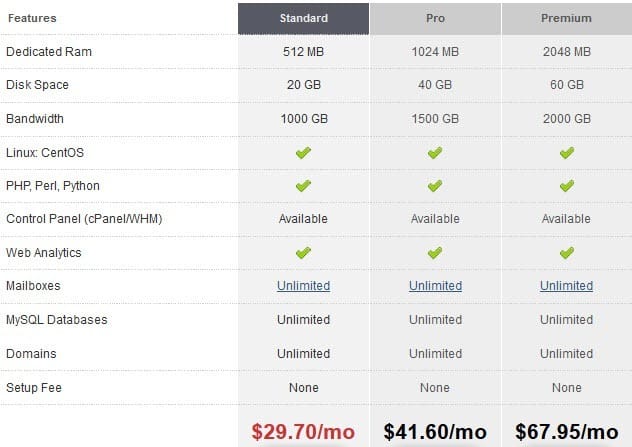Click the $29.70/mo Standard price
632x447 pixels.
[303, 432]
